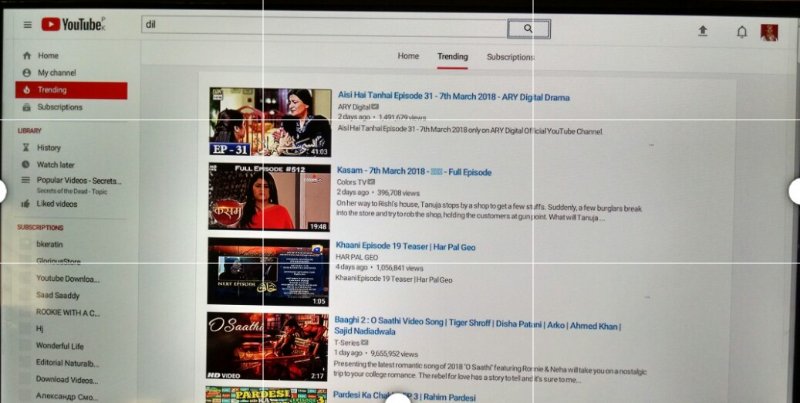Open Colors TV channel link
Image resolution: width=800 pixels, height=403 pixels.
(352, 182)
